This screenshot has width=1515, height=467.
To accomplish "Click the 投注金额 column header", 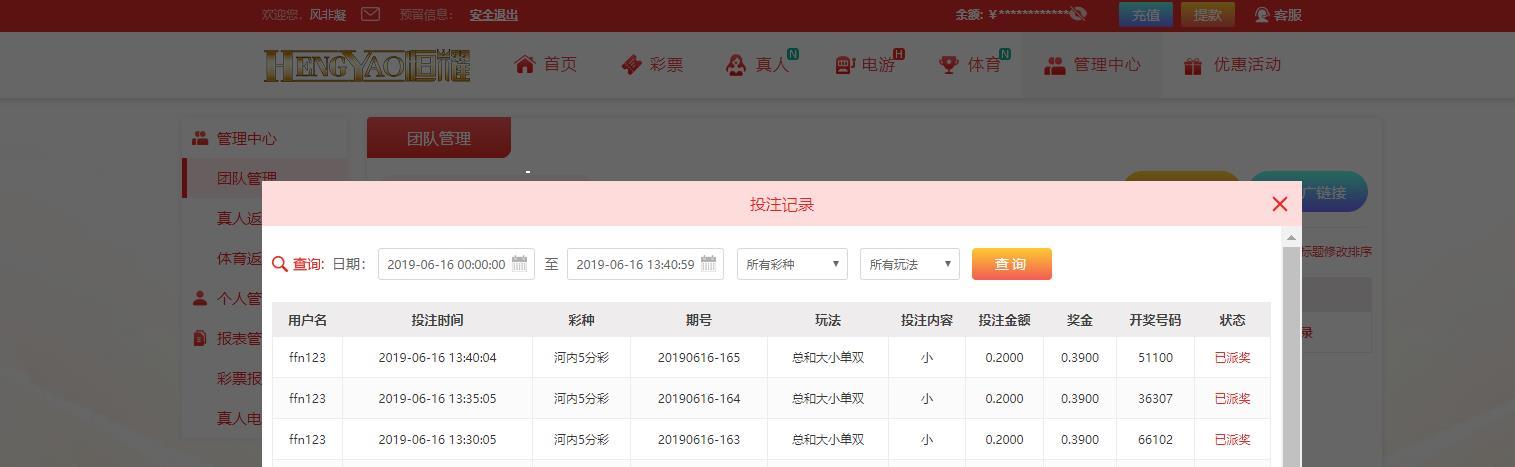I will (1004, 320).
